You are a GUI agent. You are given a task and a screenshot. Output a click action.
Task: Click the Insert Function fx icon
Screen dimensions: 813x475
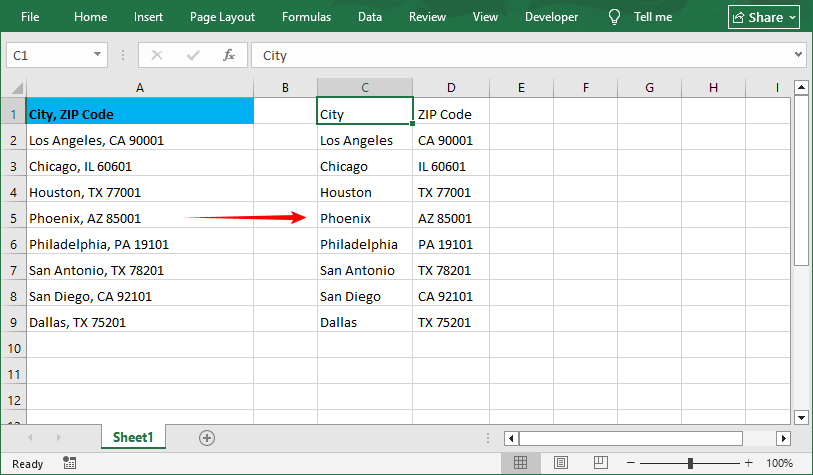pyautogui.click(x=229, y=55)
